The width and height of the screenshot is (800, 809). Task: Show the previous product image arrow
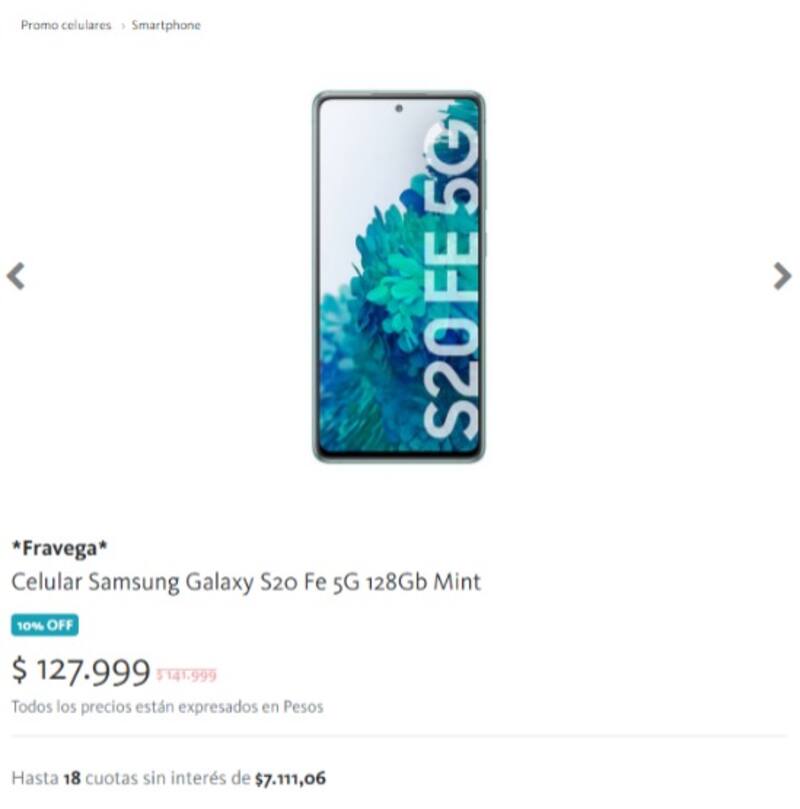(x=15, y=276)
